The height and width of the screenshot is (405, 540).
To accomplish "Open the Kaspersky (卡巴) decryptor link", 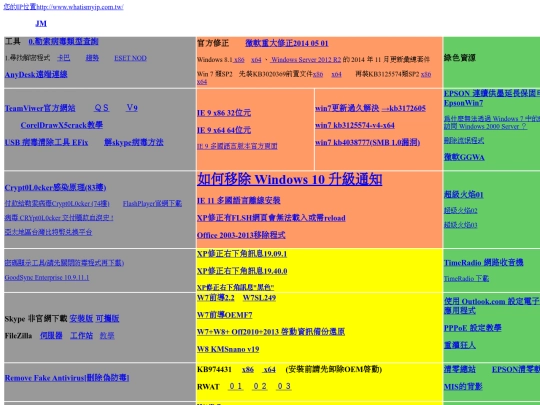I will click(63, 58).
